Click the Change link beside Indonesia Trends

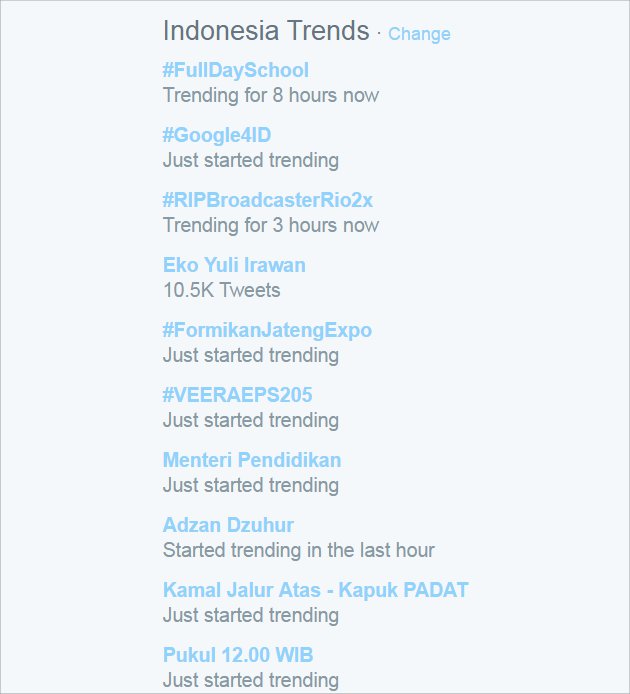click(419, 34)
